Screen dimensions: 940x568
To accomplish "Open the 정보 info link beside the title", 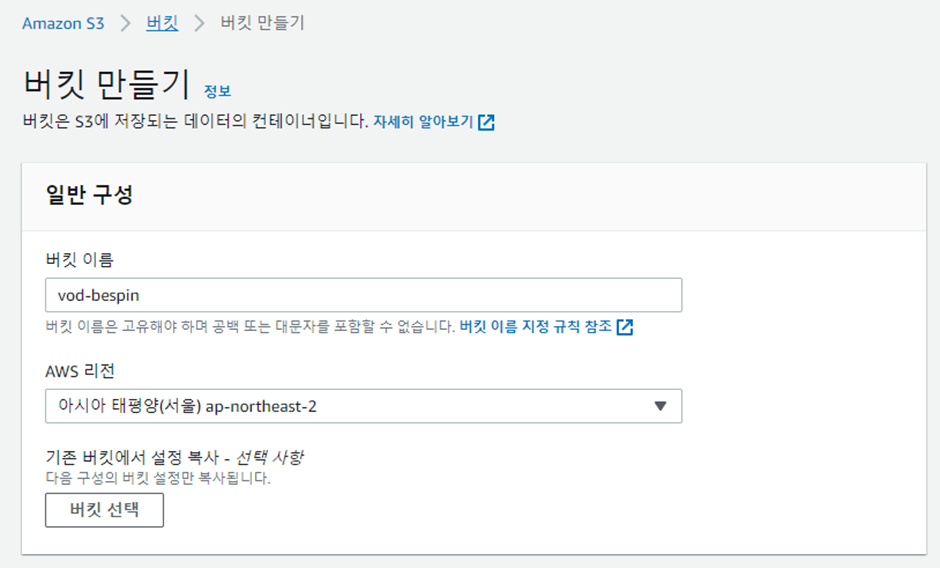I will (217, 91).
